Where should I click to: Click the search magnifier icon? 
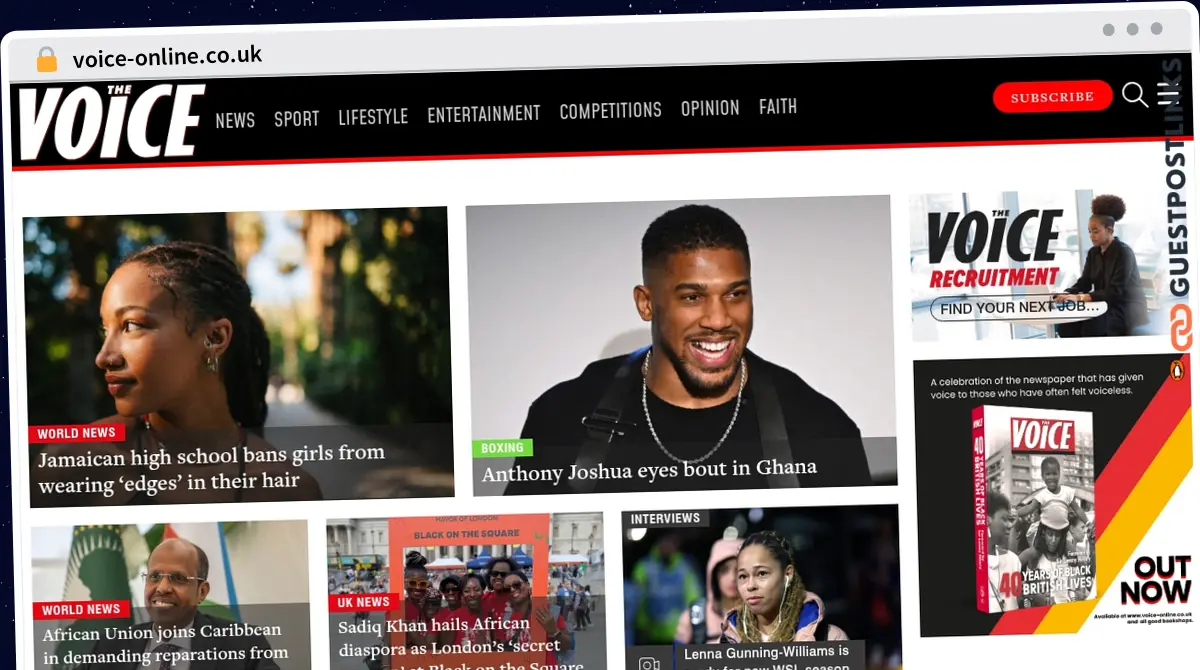[1134, 95]
